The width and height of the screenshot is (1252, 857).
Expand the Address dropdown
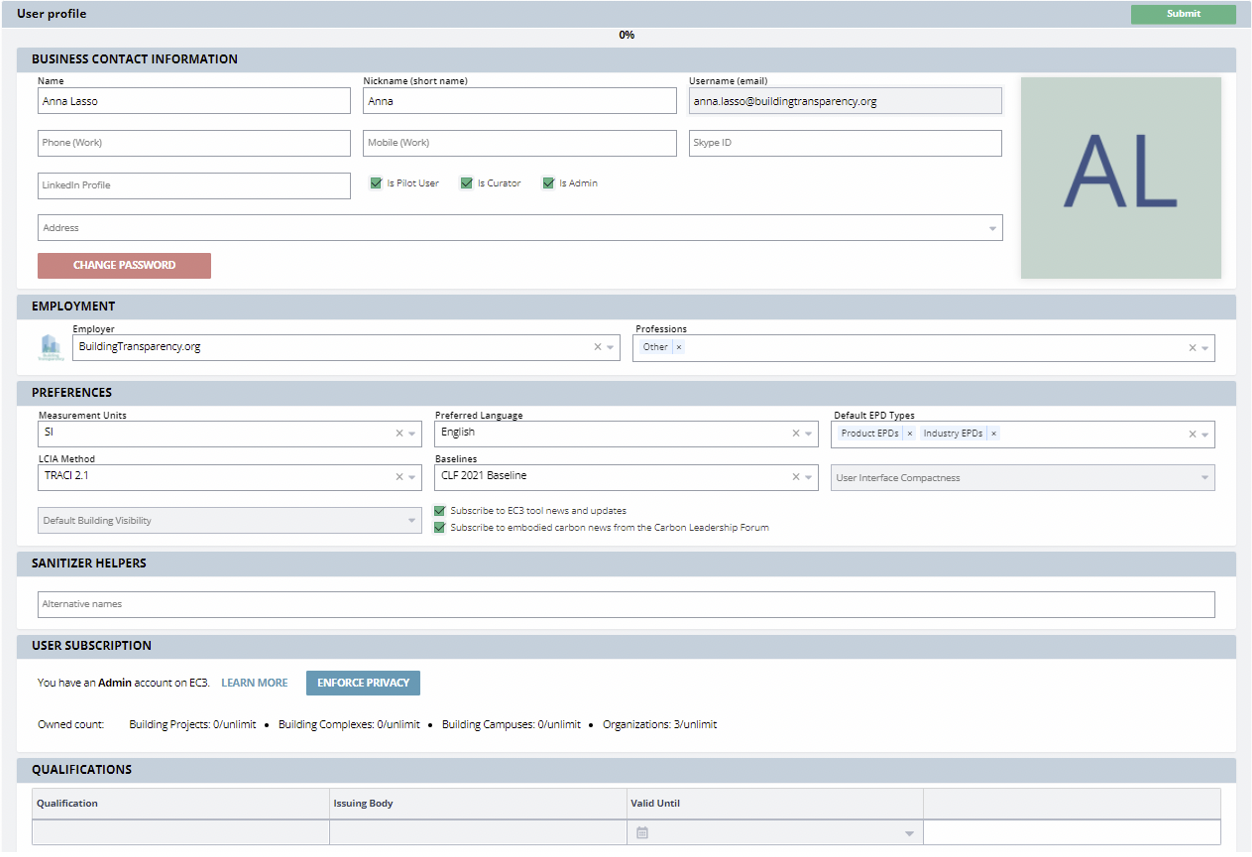tap(992, 229)
